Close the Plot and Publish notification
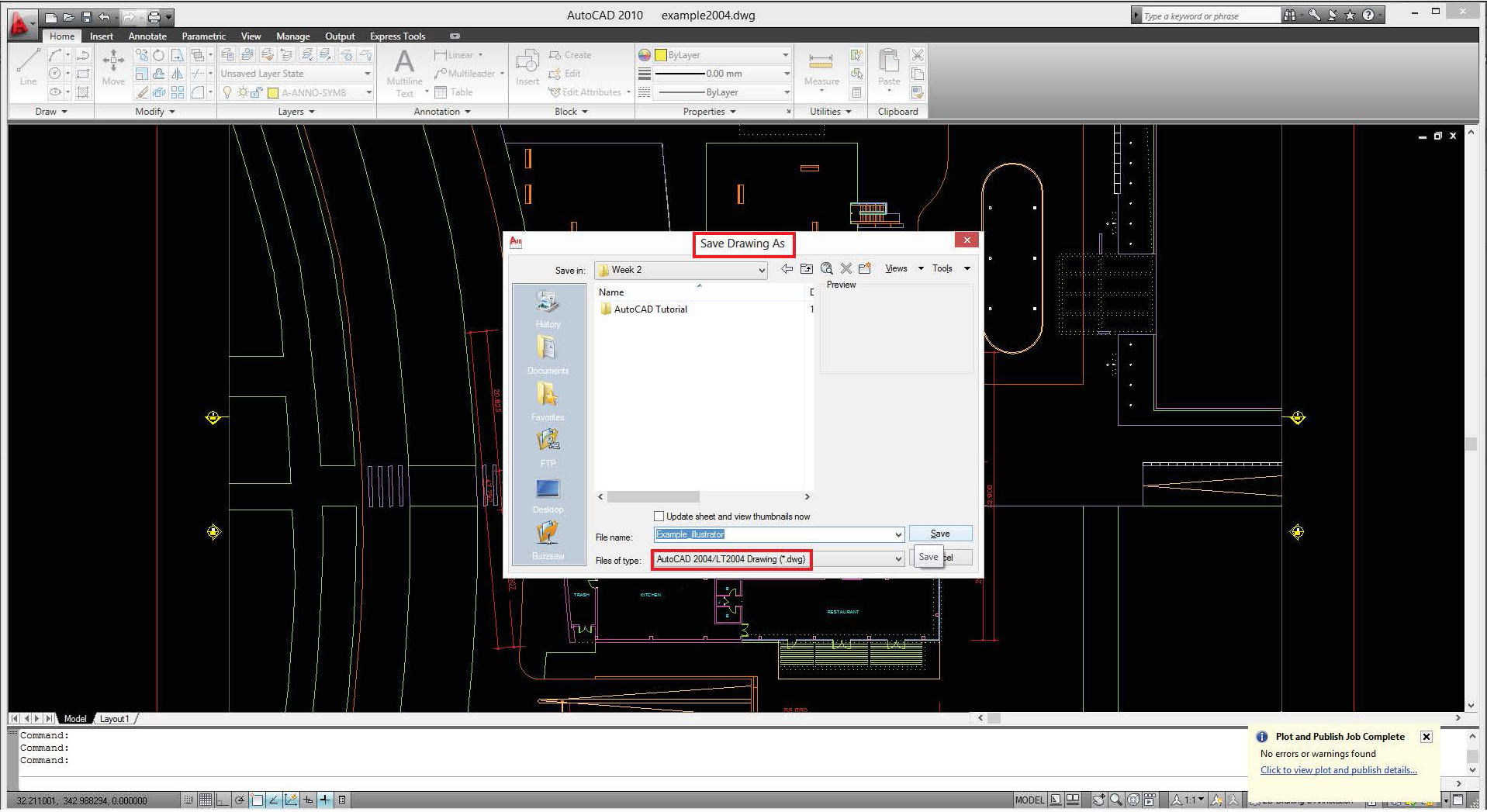 tap(1426, 737)
